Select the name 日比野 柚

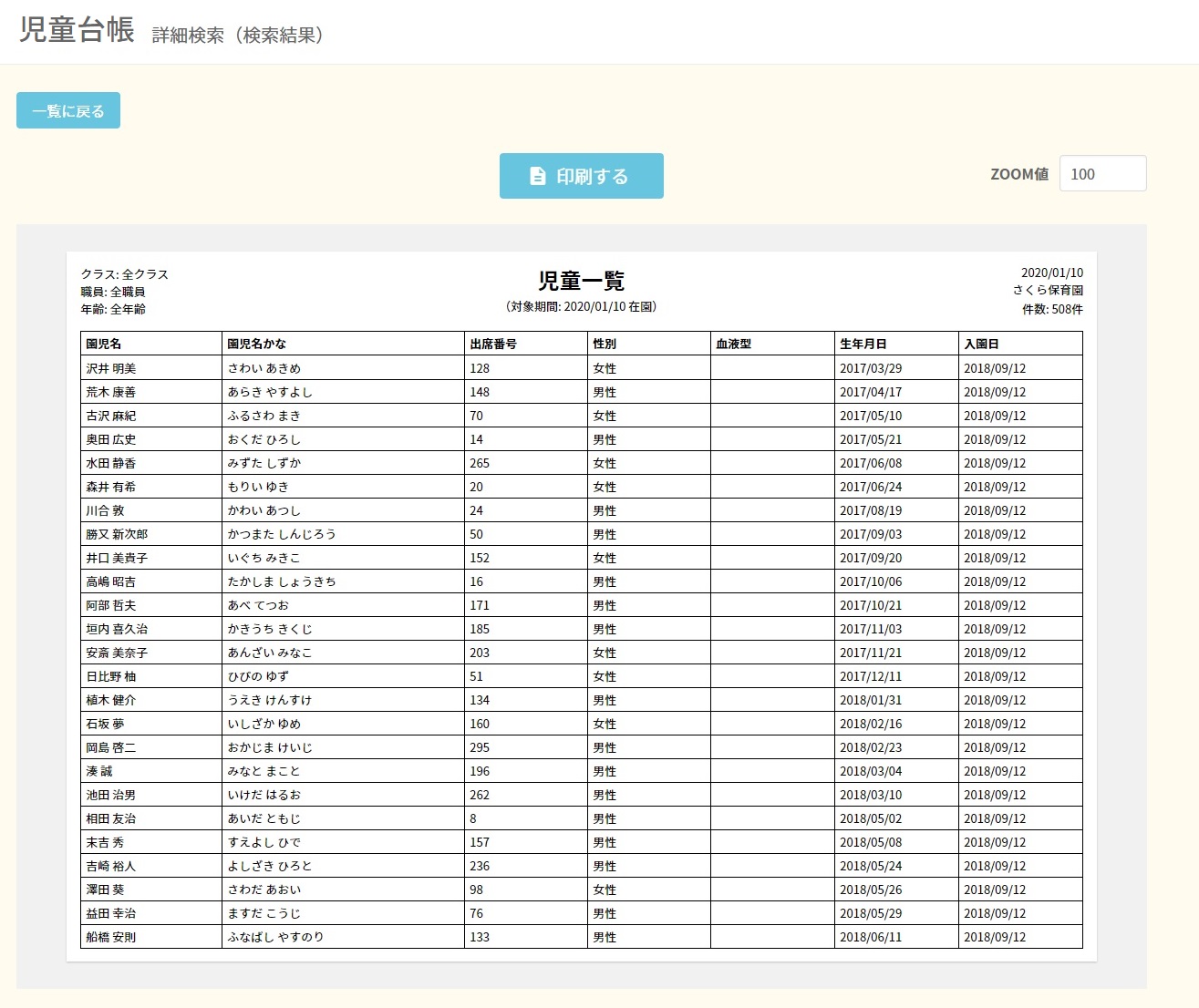click(x=111, y=676)
